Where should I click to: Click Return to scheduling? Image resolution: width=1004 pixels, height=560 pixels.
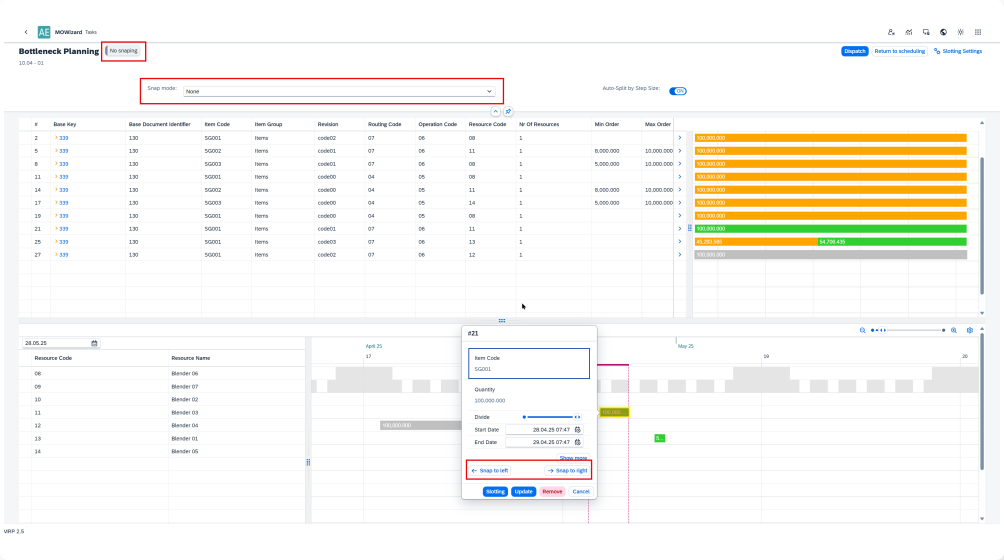tap(899, 51)
